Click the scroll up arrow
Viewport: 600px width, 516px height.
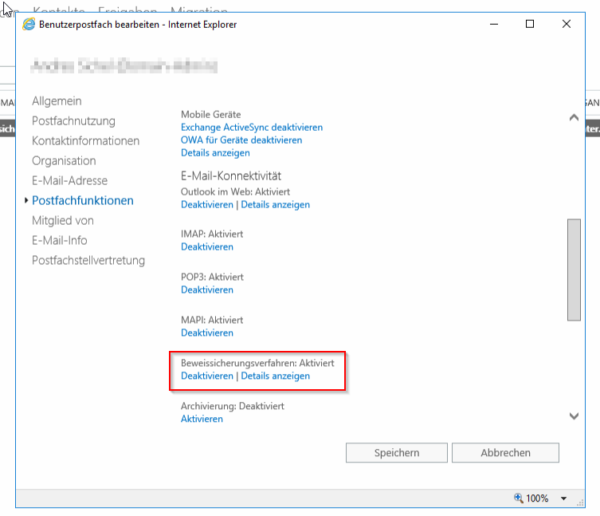(x=574, y=118)
